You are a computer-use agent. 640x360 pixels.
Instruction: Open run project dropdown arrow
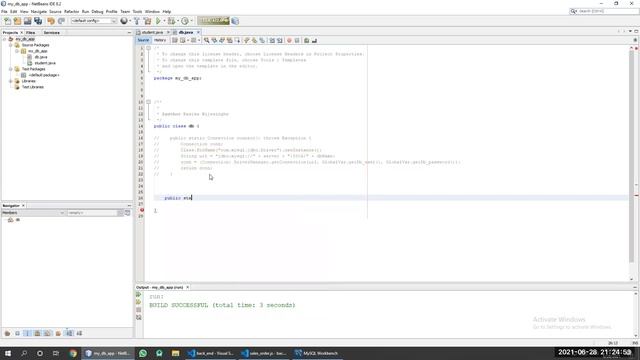coord(164,21)
